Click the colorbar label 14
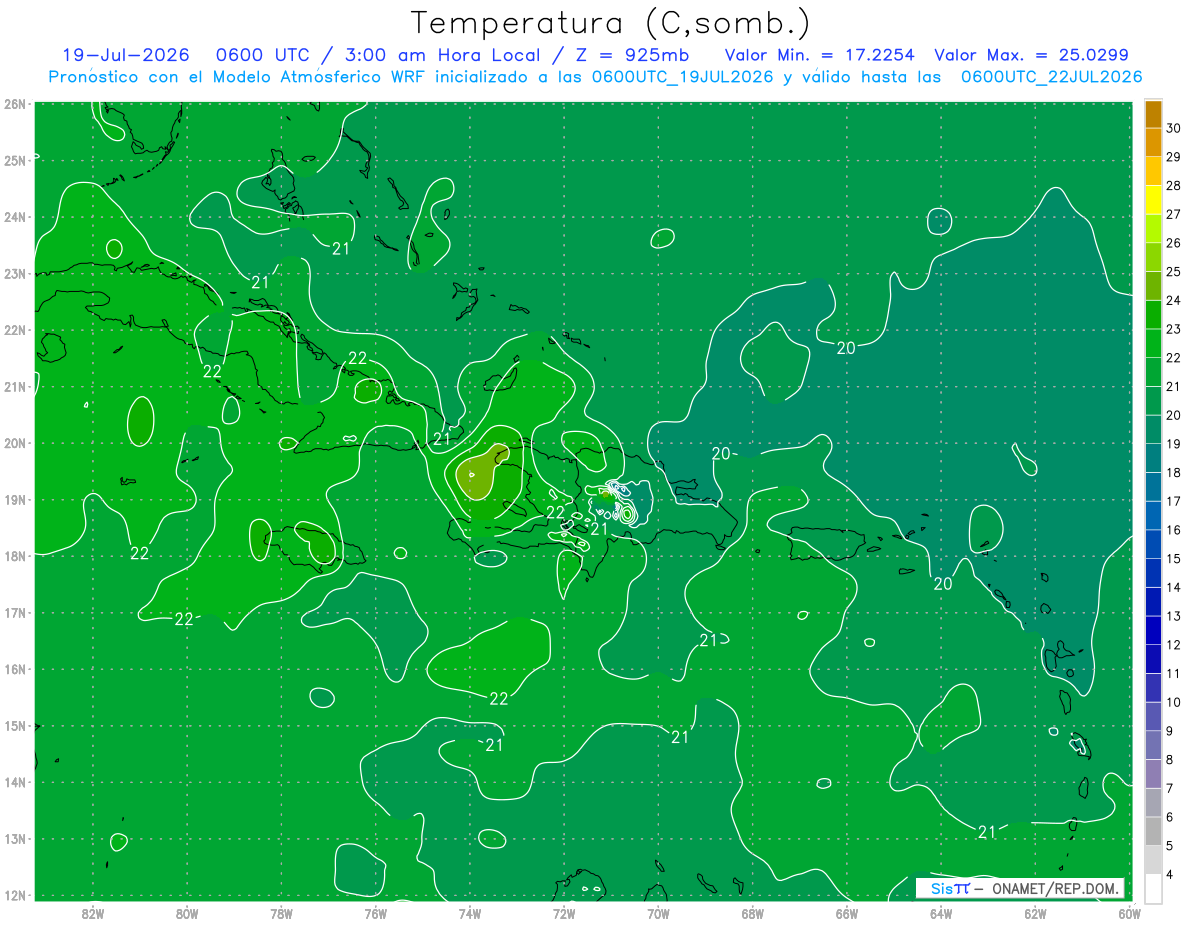The height and width of the screenshot is (927, 1200). coord(1173,587)
